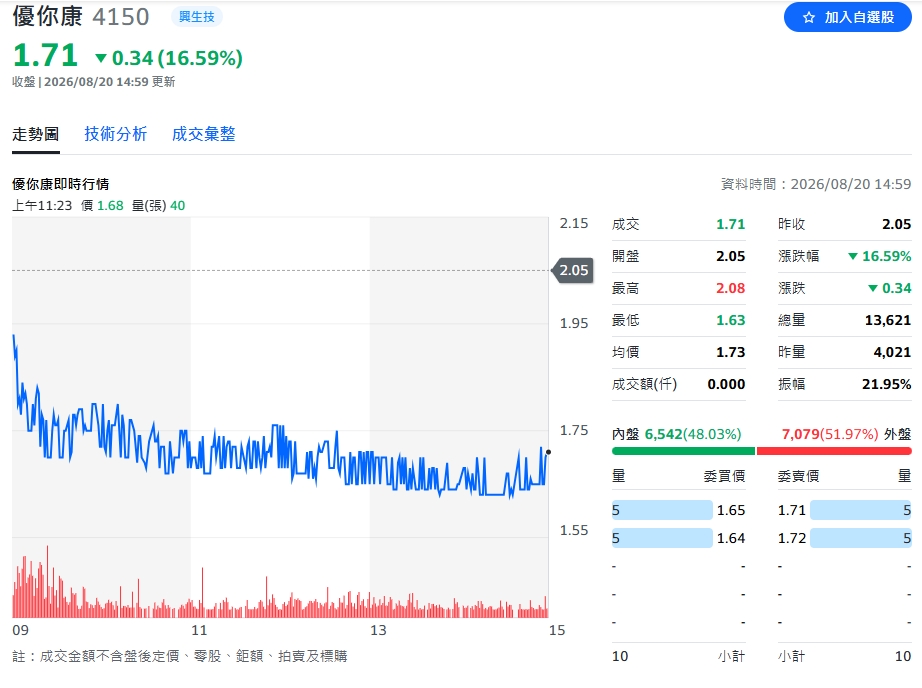Screen dimensions: 922x688
Task: Open the 技術分析 tab
Action: tap(116, 134)
